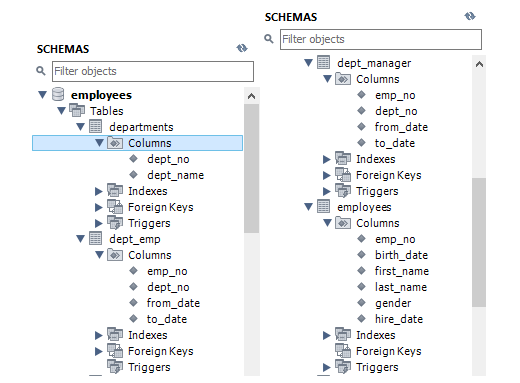Expand Indexes under departments

tap(98, 191)
